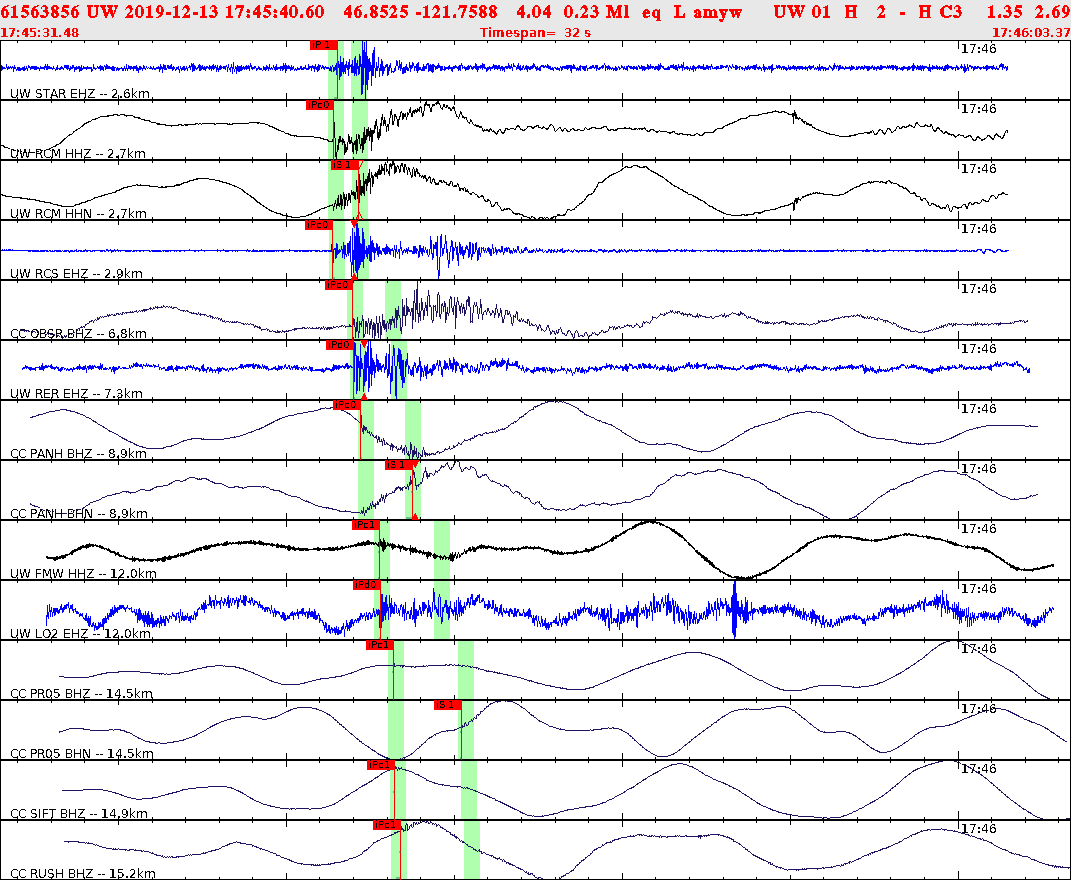Select the iP1 pick flag on UW STAR EHZ
This screenshot has width=1071, height=880.
[322, 44]
